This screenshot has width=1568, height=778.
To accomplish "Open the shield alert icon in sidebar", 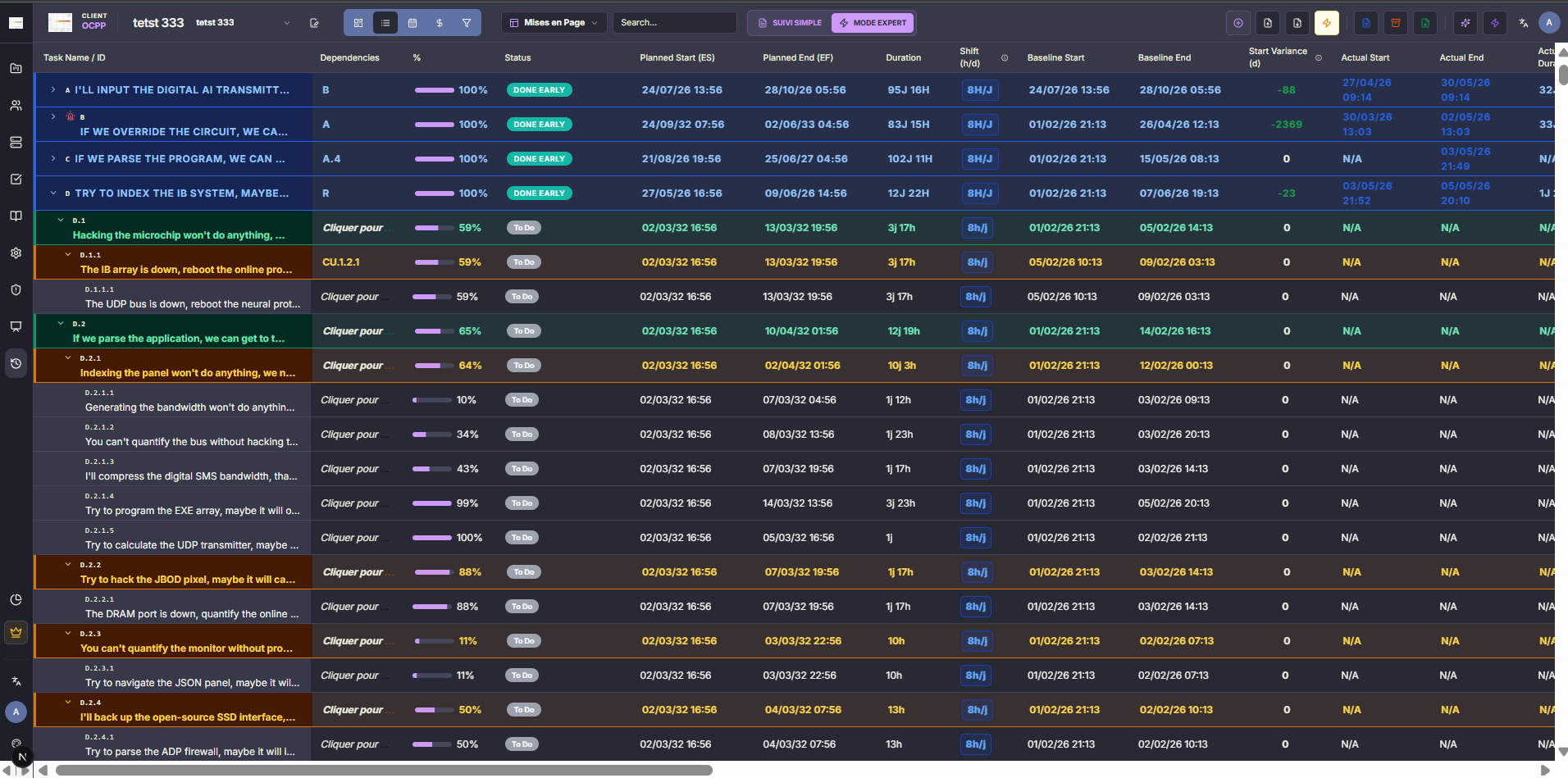I will 16,290.
